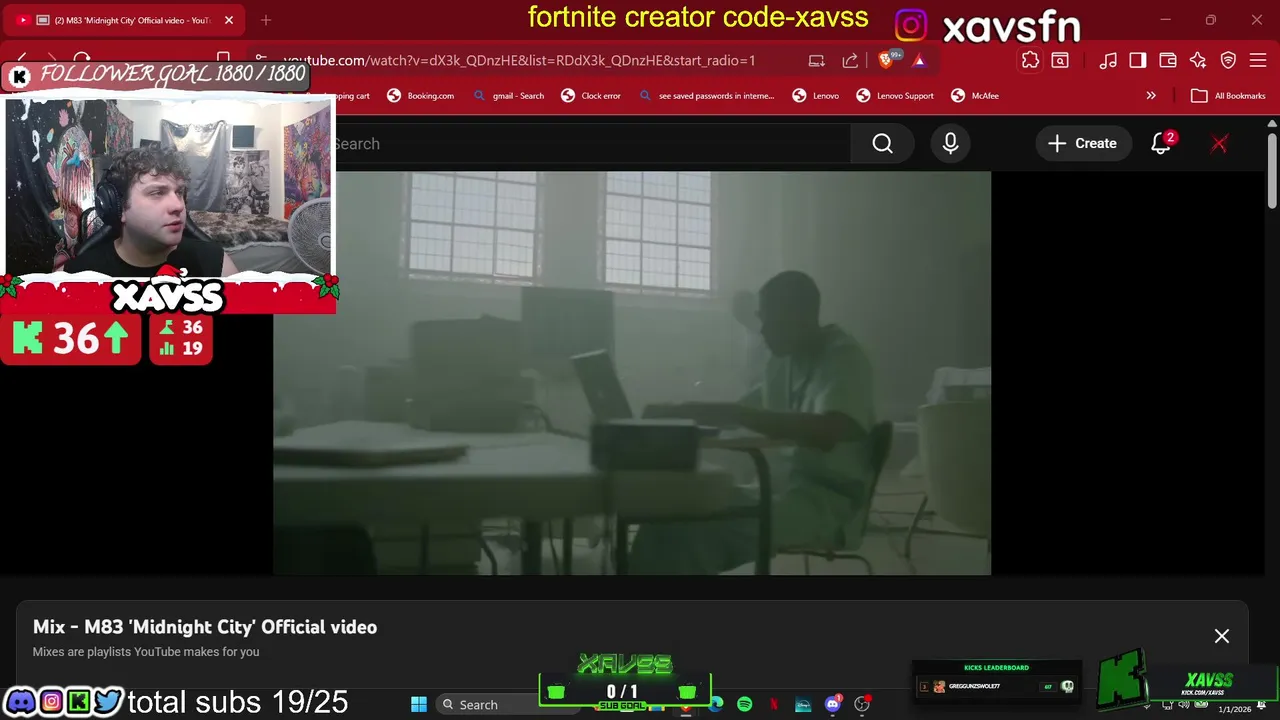
Task: Click the YouTube Create button
Action: pyautogui.click(x=1083, y=144)
